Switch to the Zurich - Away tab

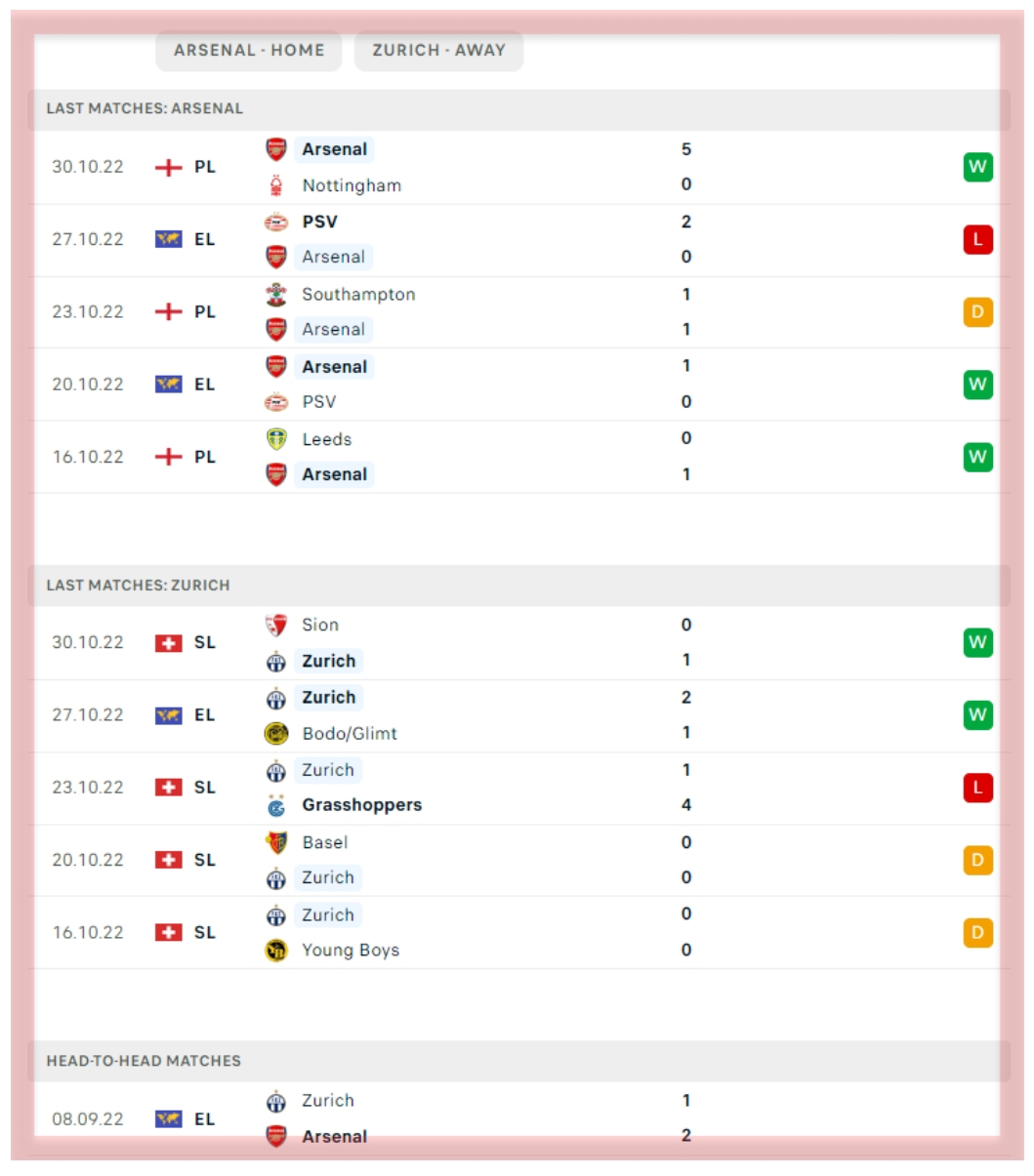click(438, 51)
